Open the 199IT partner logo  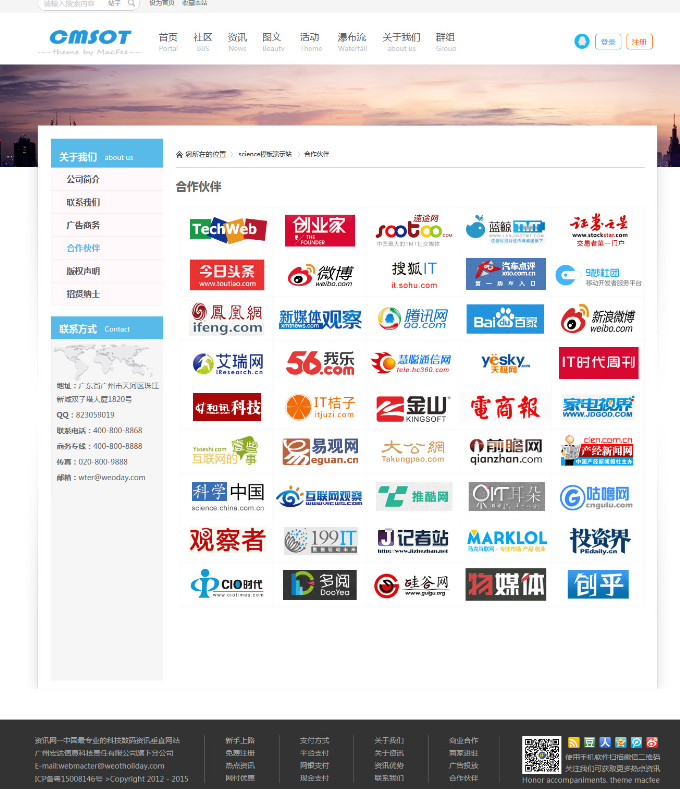[x=321, y=541]
